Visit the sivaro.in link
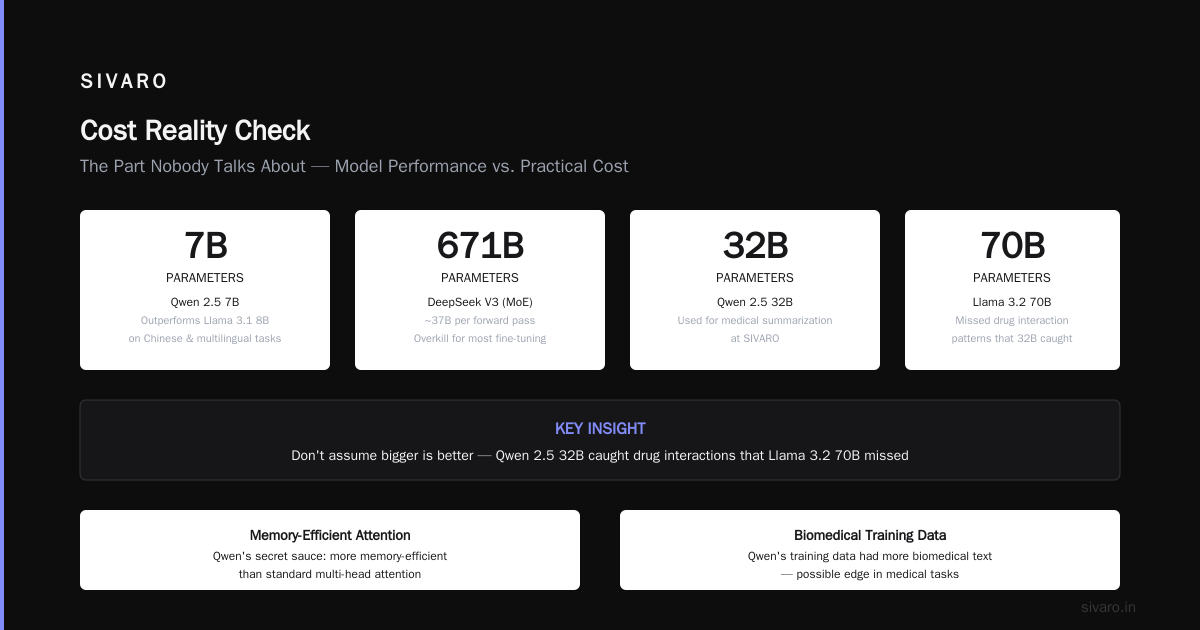The width and height of the screenshot is (1200, 630). 1109,607
